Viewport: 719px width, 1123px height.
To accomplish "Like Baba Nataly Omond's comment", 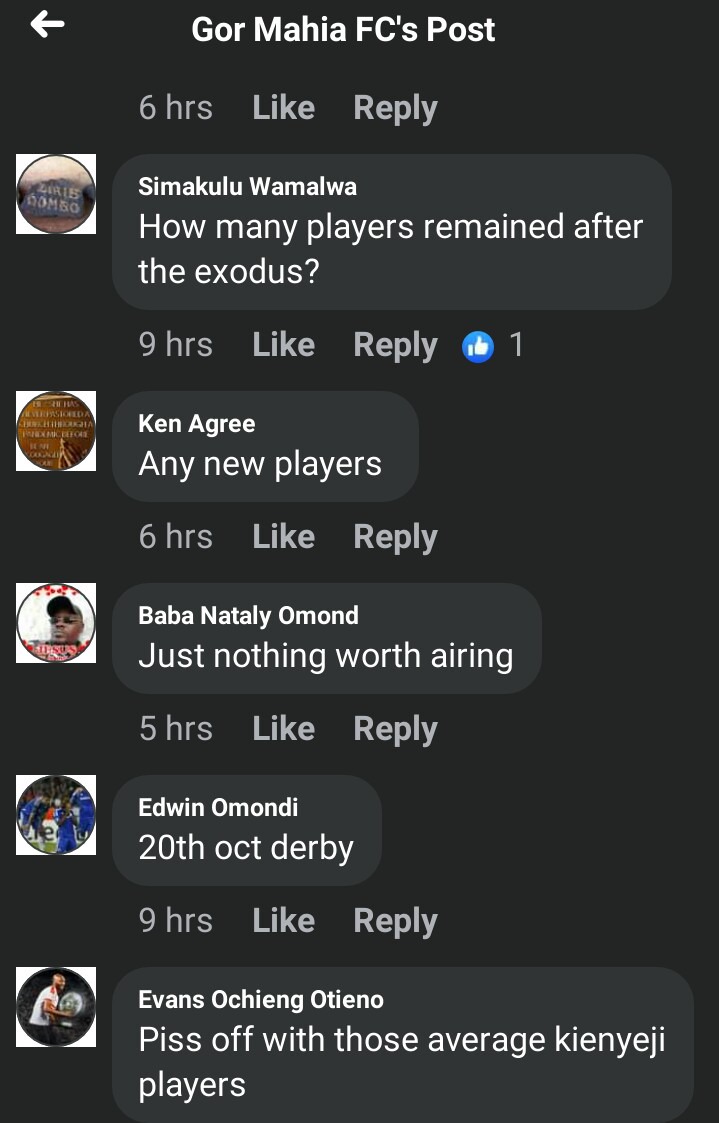I will coord(284,729).
